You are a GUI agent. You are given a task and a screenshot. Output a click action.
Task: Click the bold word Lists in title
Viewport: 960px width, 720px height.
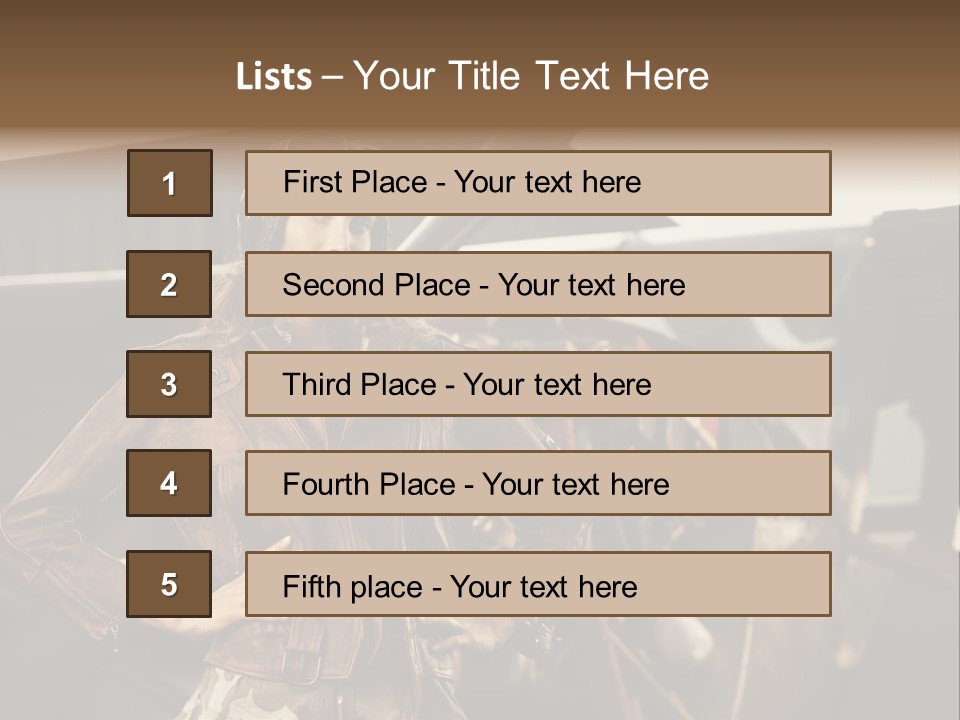(274, 76)
